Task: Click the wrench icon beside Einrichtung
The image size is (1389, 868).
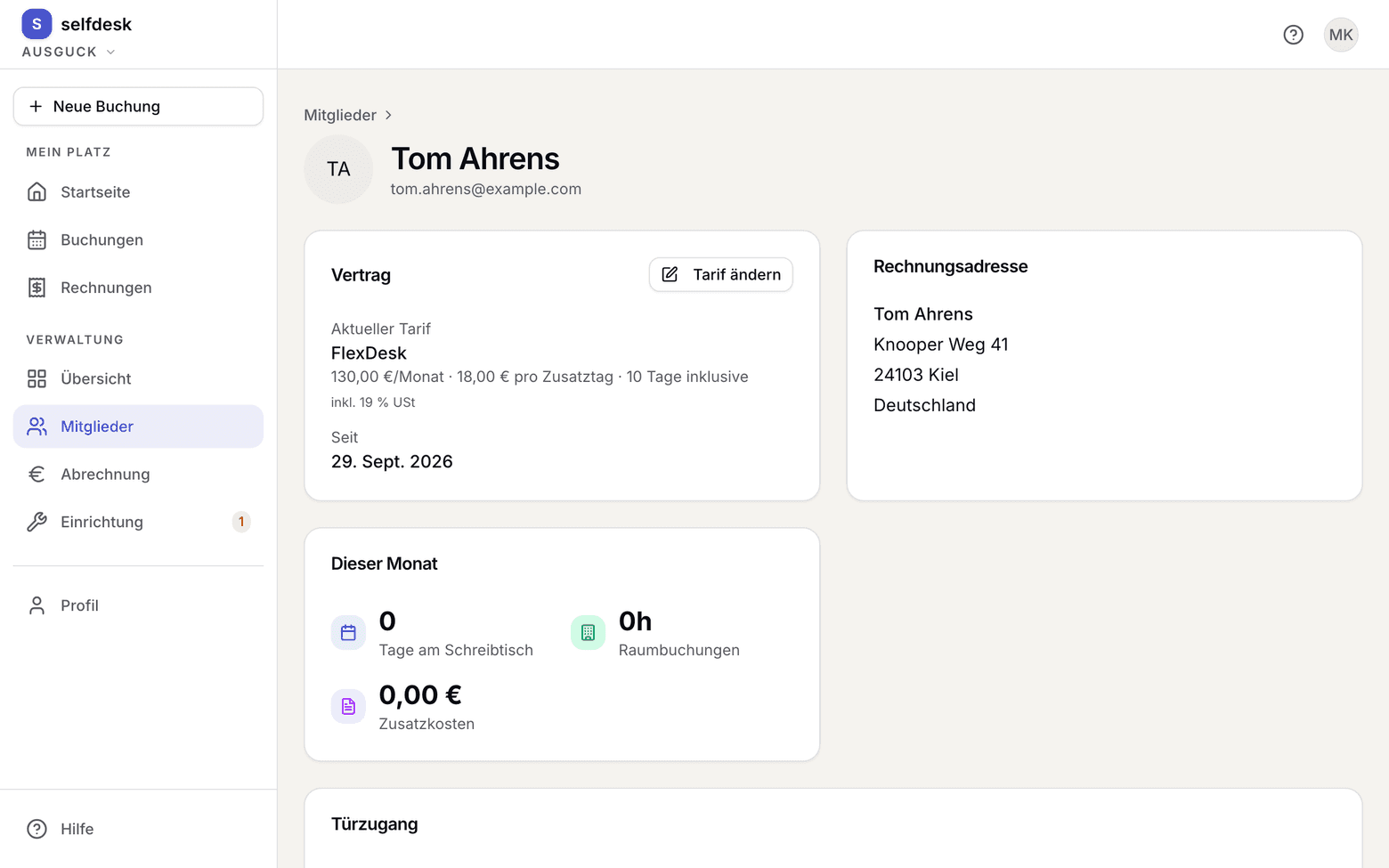Action: pos(37,522)
